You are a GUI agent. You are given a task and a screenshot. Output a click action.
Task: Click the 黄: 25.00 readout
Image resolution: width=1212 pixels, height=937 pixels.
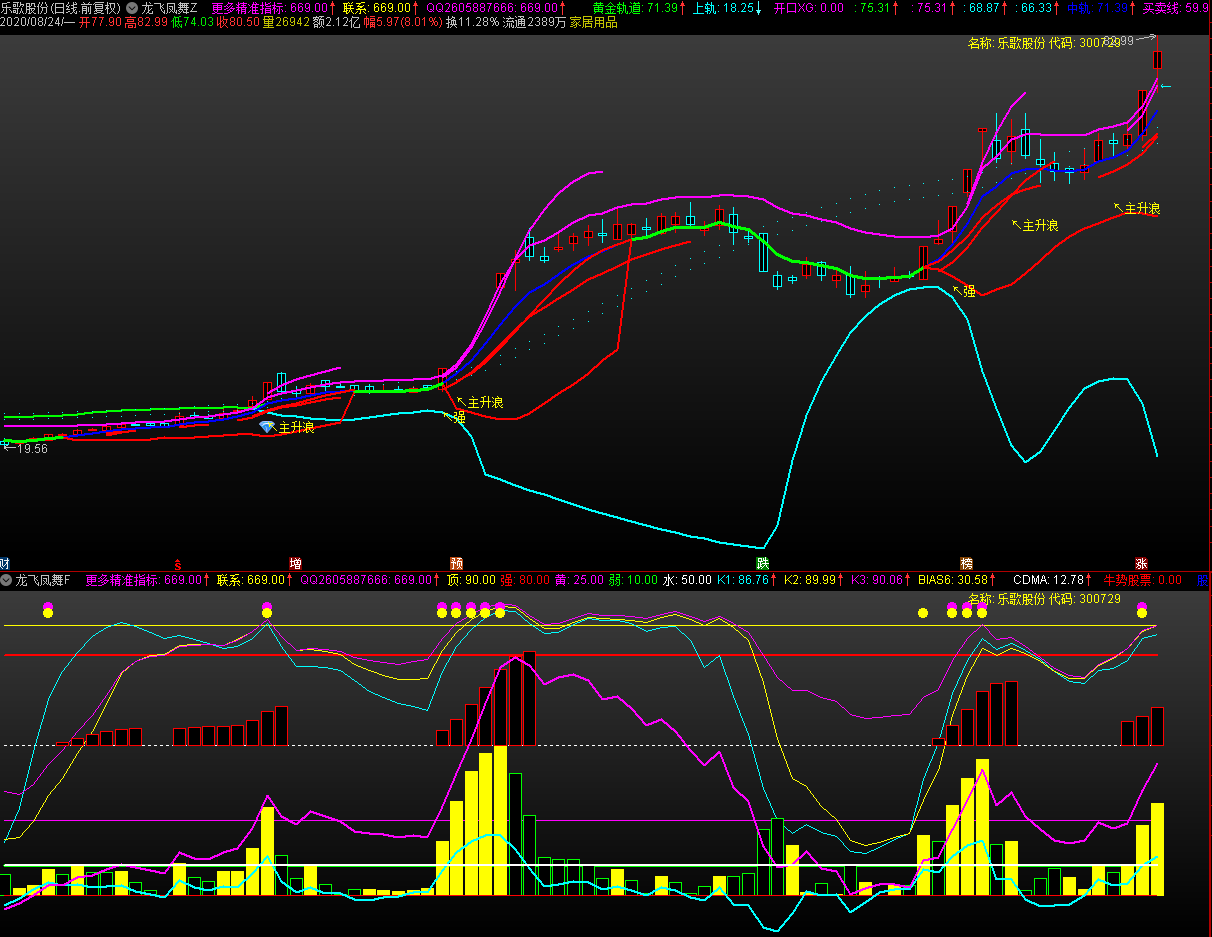[578, 580]
